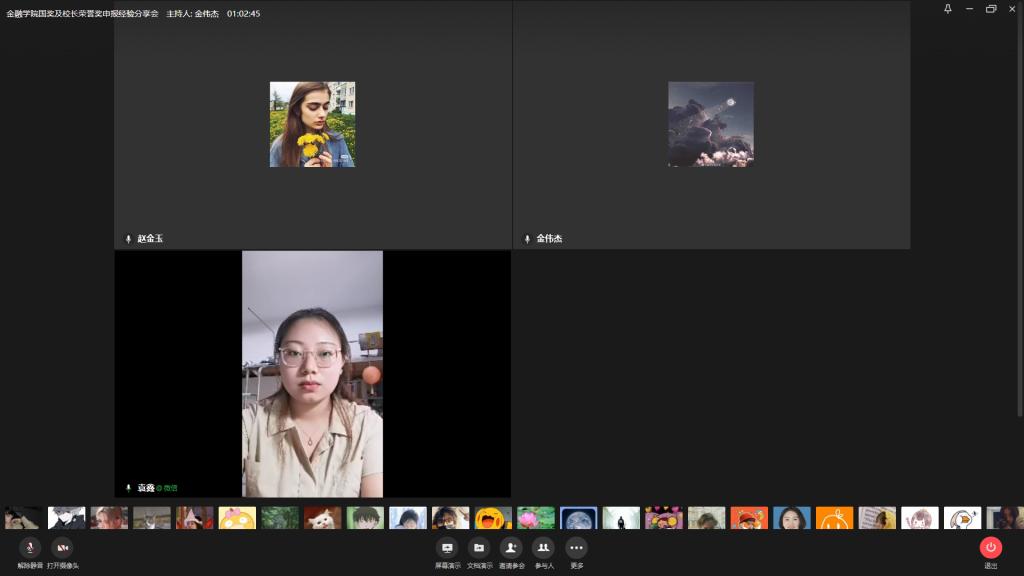This screenshot has width=1024, height=576.
Task: Pin the meeting window on top
Action: pyautogui.click(x=948, y=9)
